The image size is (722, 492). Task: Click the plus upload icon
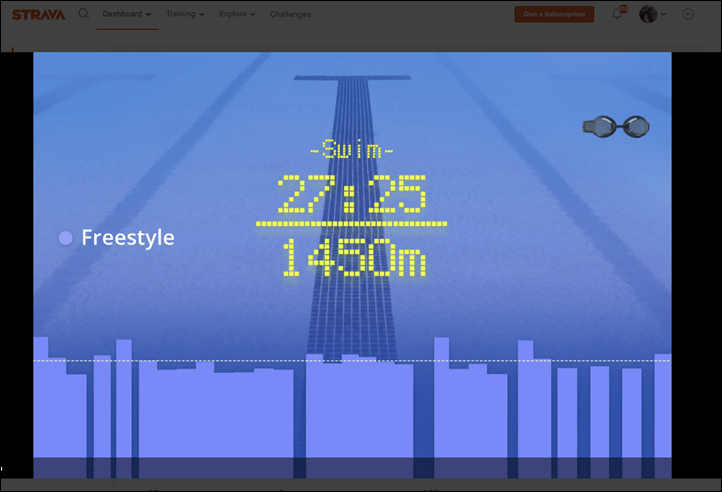(x=687, y=14)
